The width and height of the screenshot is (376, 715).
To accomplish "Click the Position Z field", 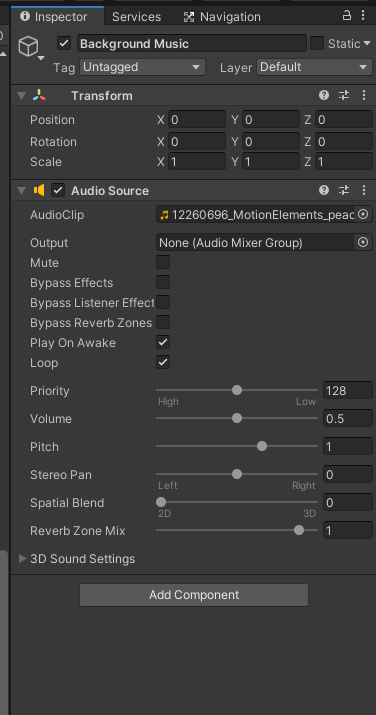I will pyautogui.click(x=344, y=120).
